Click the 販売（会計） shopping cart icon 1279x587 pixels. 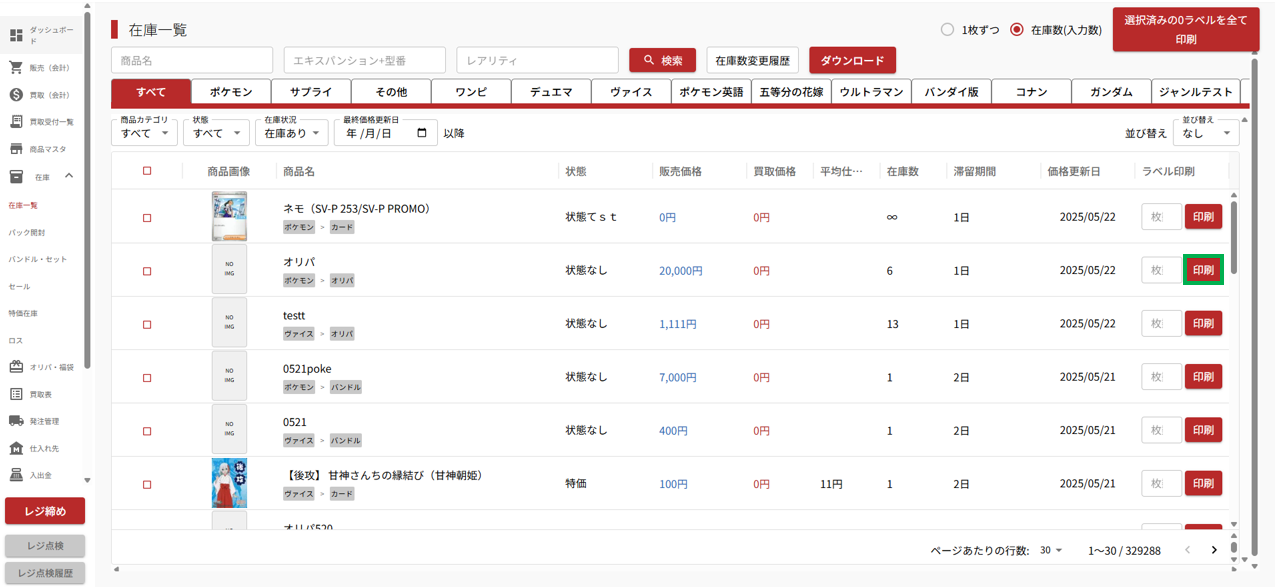click(16, 68)
